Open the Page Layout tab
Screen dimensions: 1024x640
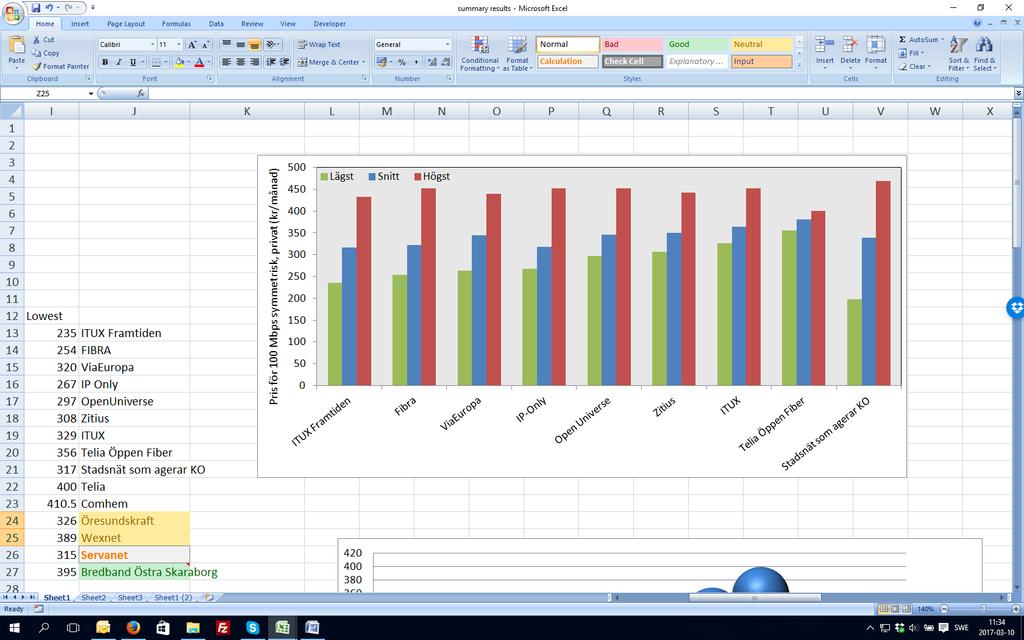point(126,24)
